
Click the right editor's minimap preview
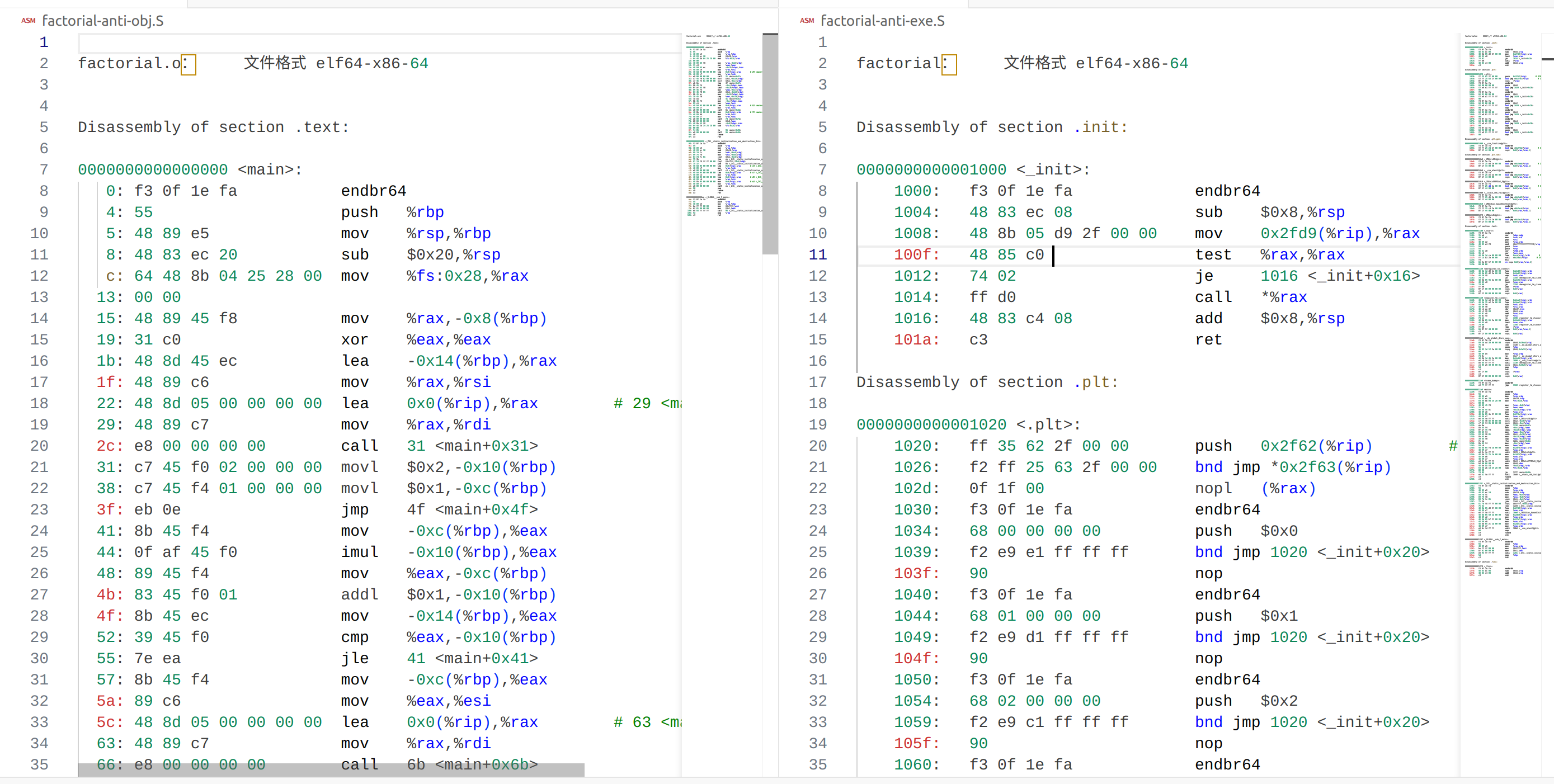[1502, 301]
